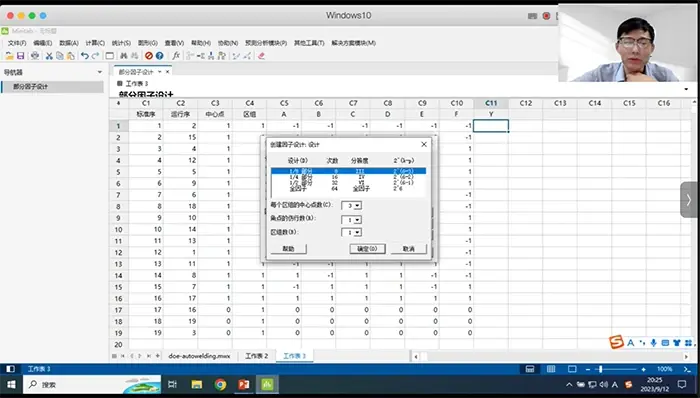700x398 pixels.
Task: Redo the action with the toolbar redo icon
Action: [95, 56]
